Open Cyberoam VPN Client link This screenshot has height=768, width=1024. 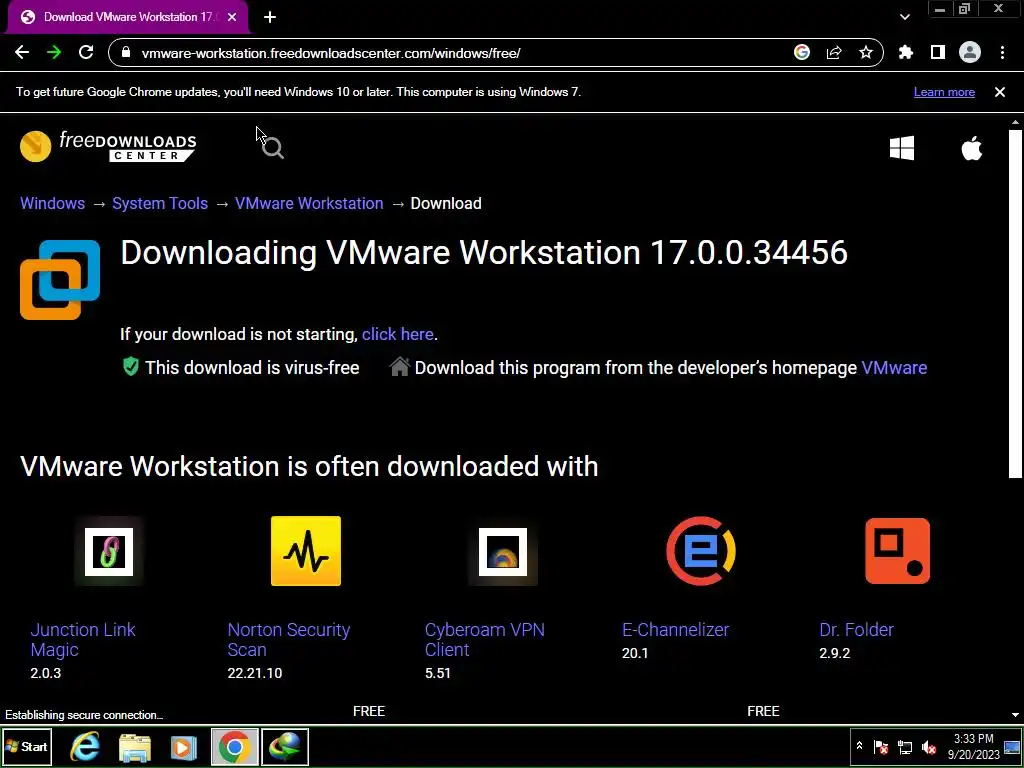(485, 640)
